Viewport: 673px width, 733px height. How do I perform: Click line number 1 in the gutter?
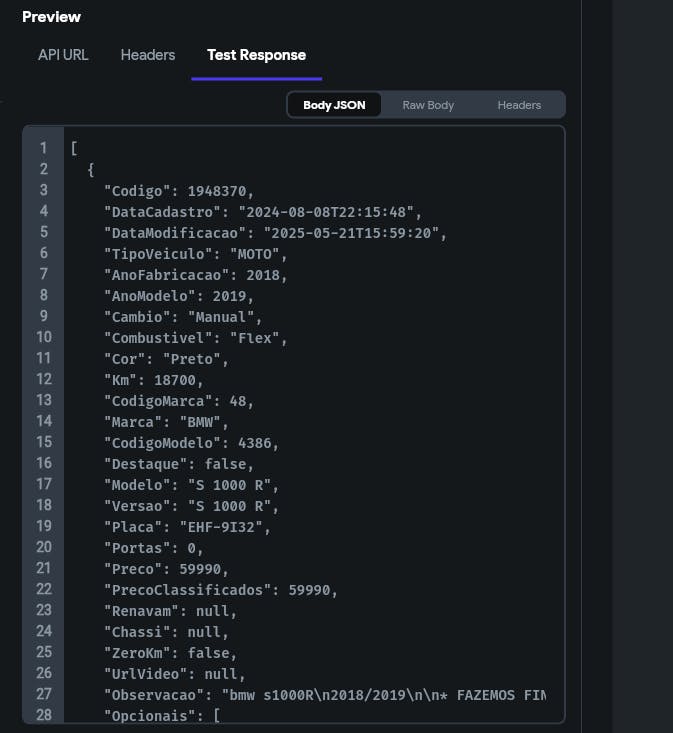pyautogui.click(x=44, y=148)
